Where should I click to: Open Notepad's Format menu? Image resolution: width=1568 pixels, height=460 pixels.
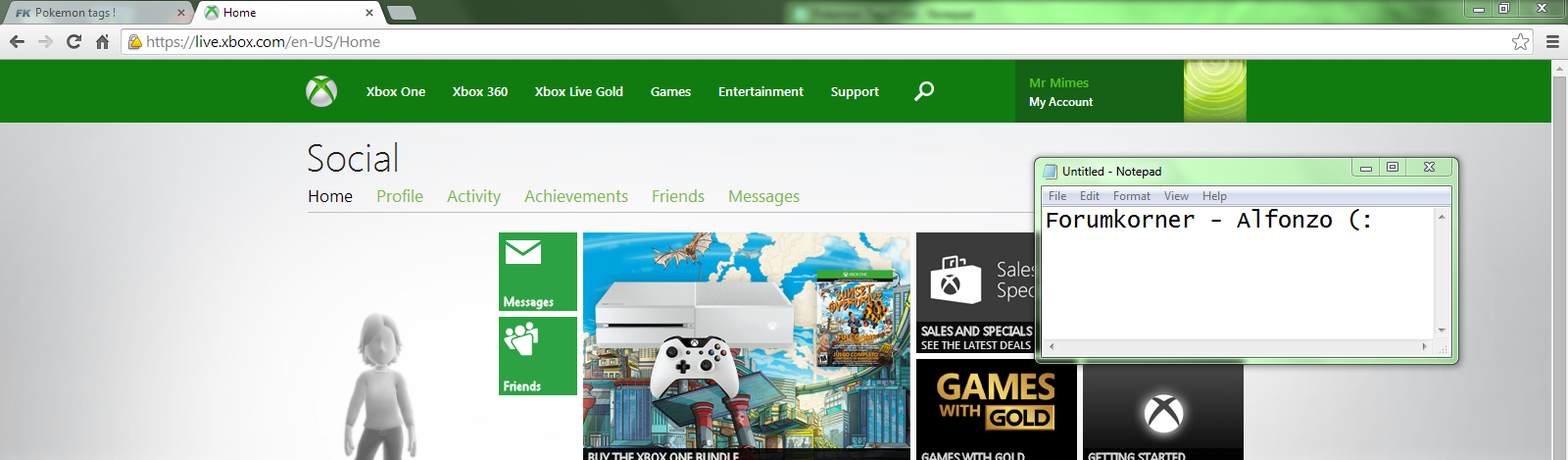click(x=1132, y=196)
